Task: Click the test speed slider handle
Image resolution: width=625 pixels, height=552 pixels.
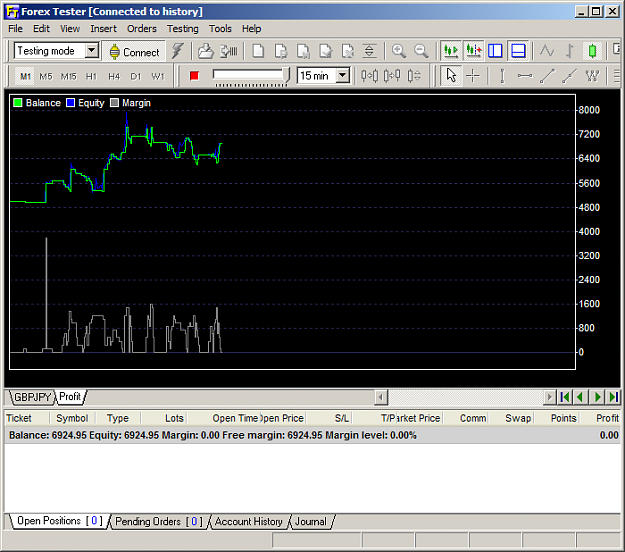Action: 286,75
